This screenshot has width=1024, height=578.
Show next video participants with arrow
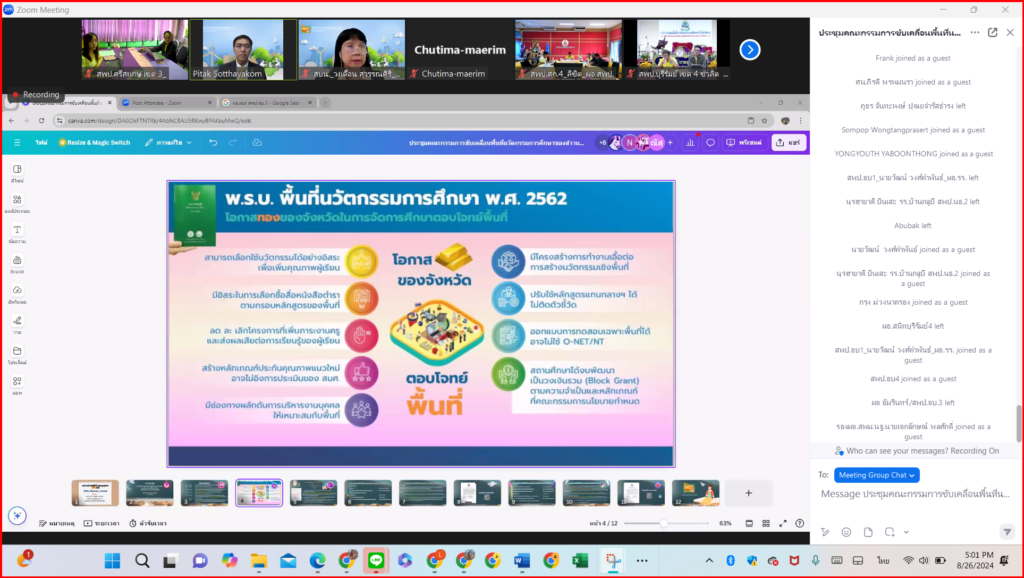point(750,49)
